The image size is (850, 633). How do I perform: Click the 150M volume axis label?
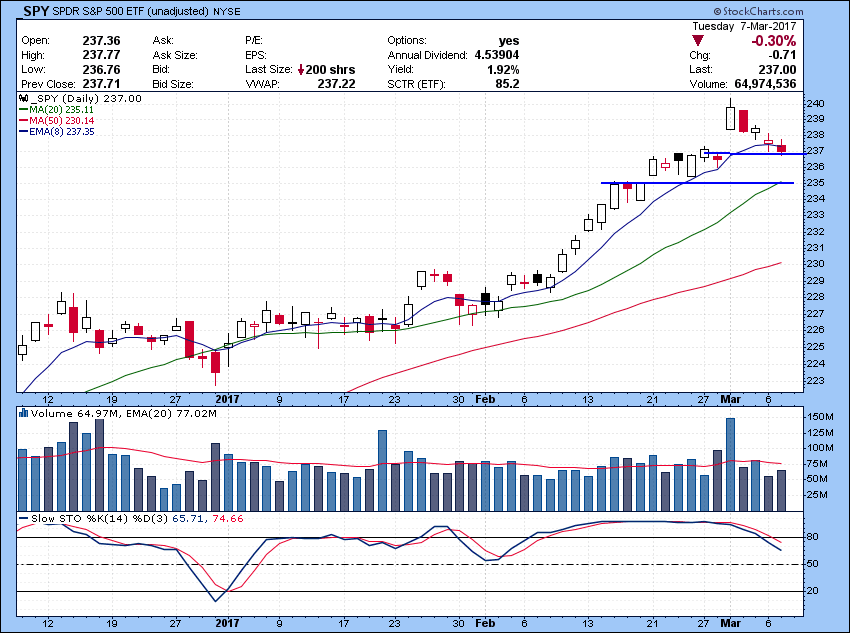coord(820,417)
